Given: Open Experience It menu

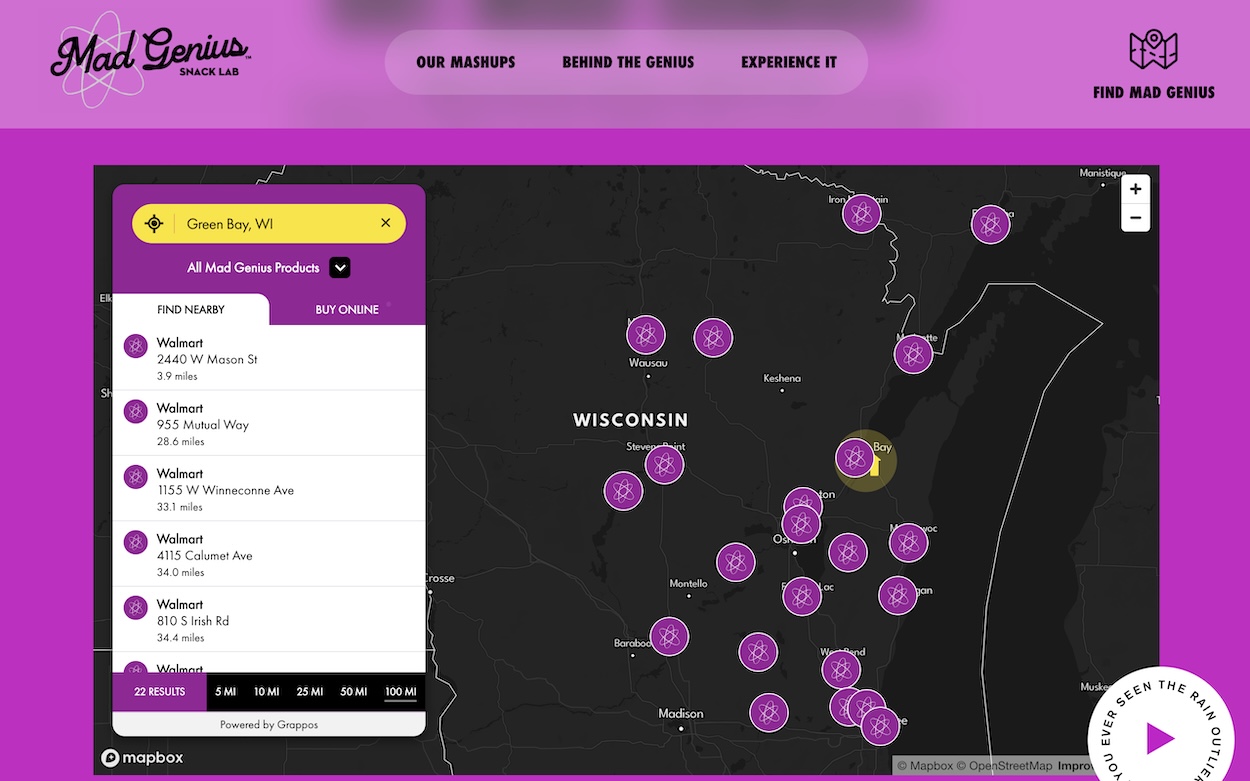Looking at the screenshot, I should 789,62.
